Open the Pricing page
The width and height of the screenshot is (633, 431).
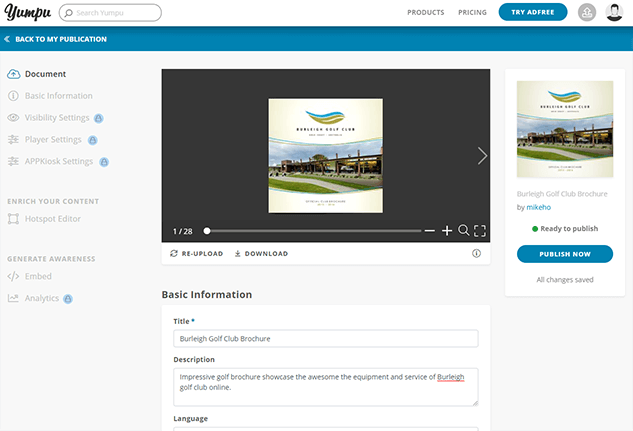point(472,13)
